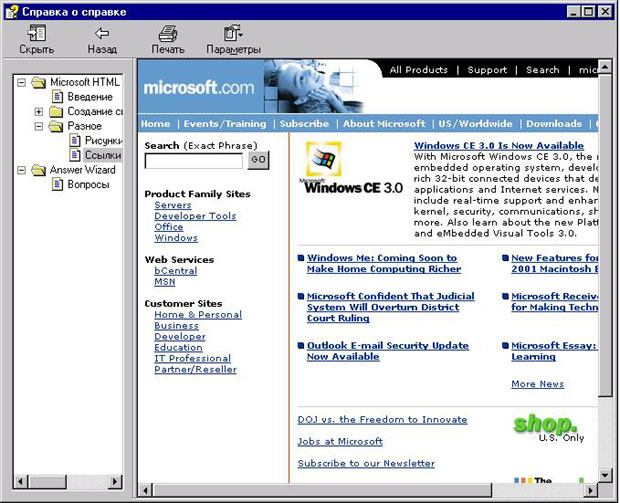
Task: Open the More News link
Action: pyautogui.click(x=537, y=384)
